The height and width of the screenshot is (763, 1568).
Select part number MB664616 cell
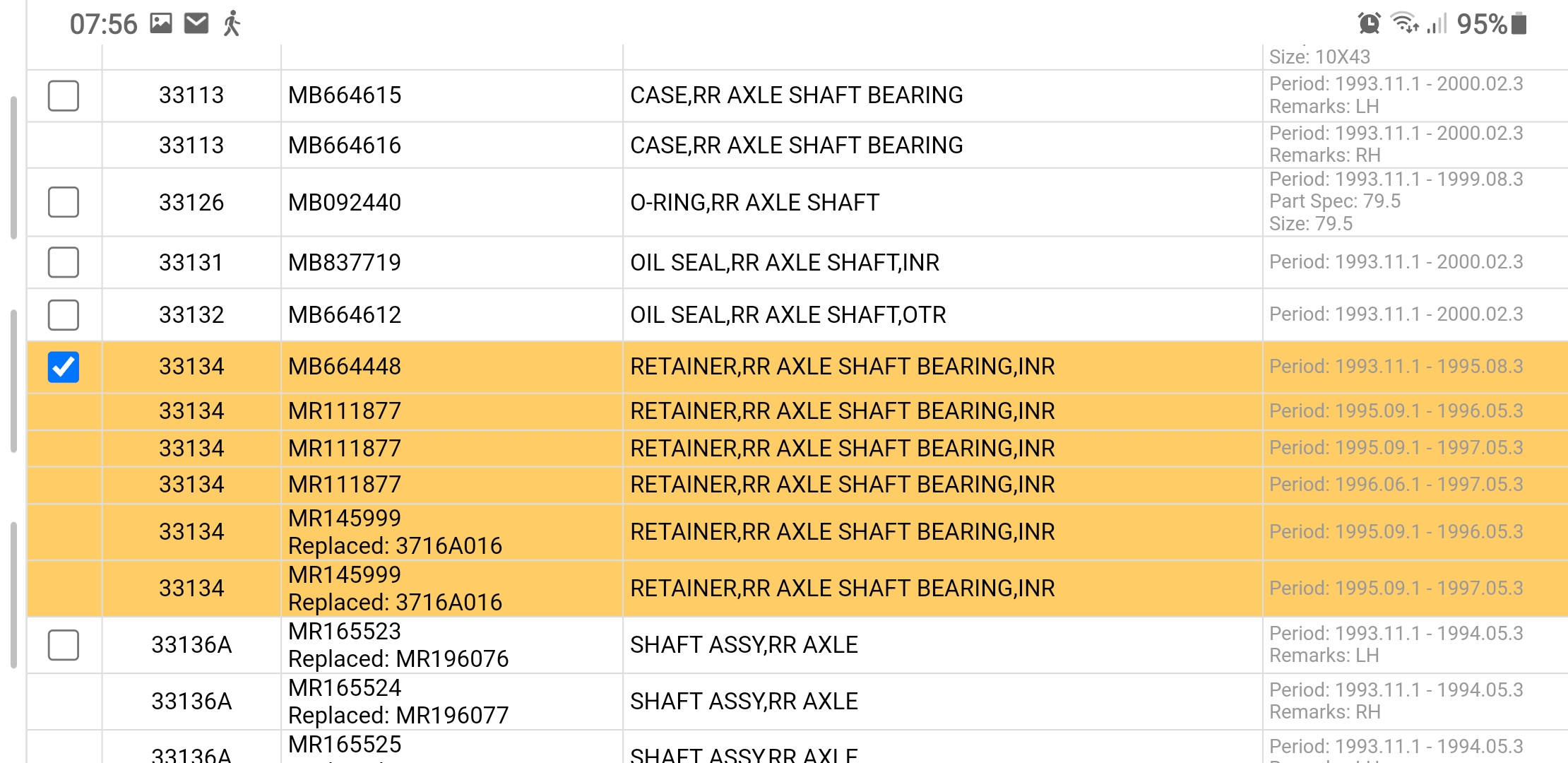coord(345,145)
